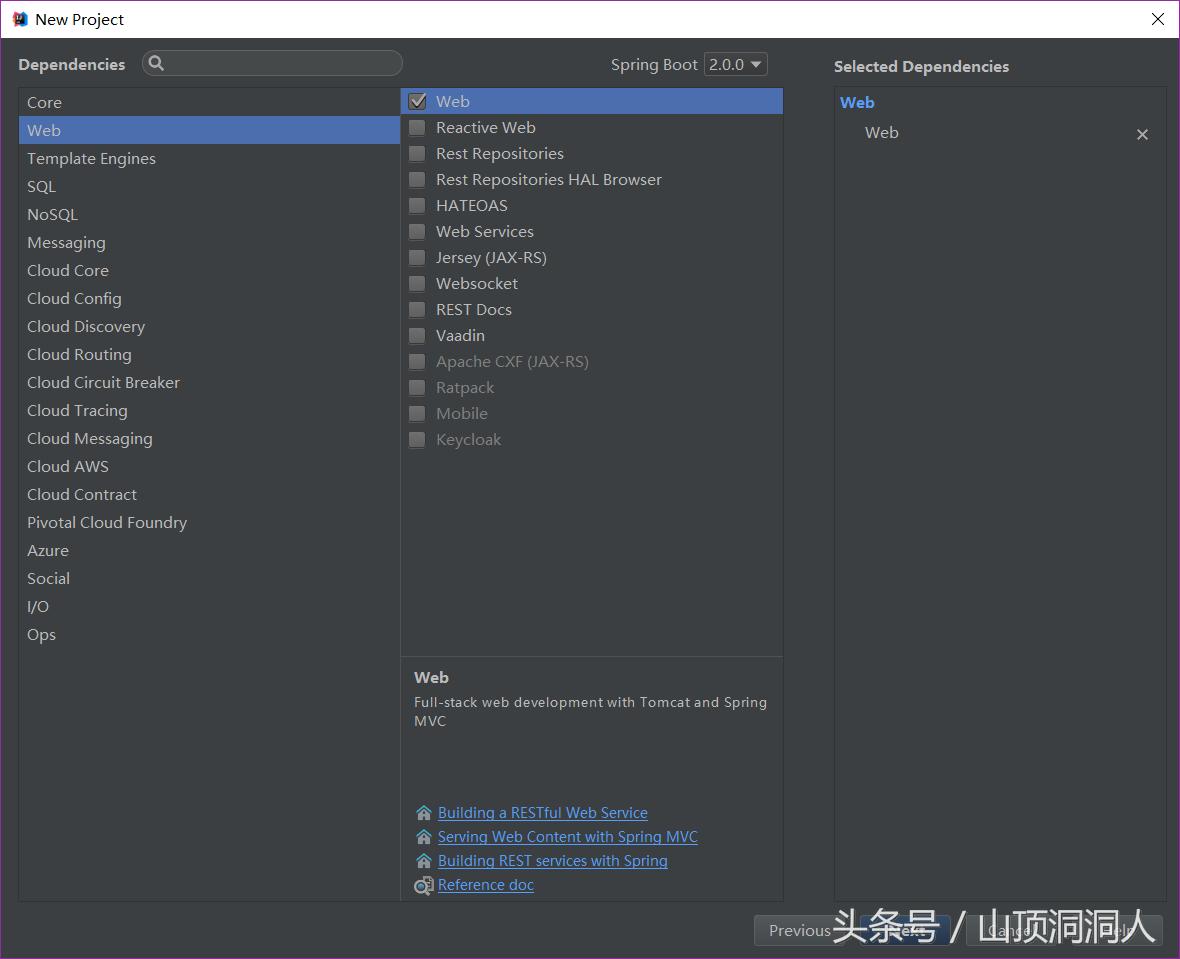
Task: Enable the HATEOAS checkbox
Action: (417, 205)
